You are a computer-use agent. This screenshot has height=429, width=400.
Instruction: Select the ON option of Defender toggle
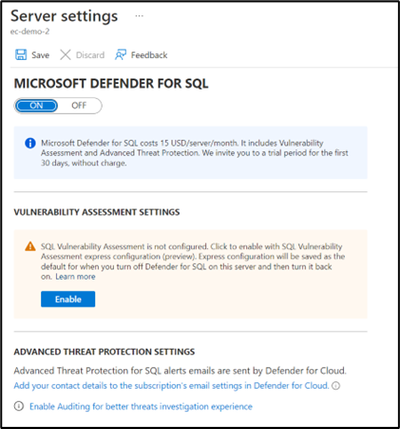coord(36,106)
